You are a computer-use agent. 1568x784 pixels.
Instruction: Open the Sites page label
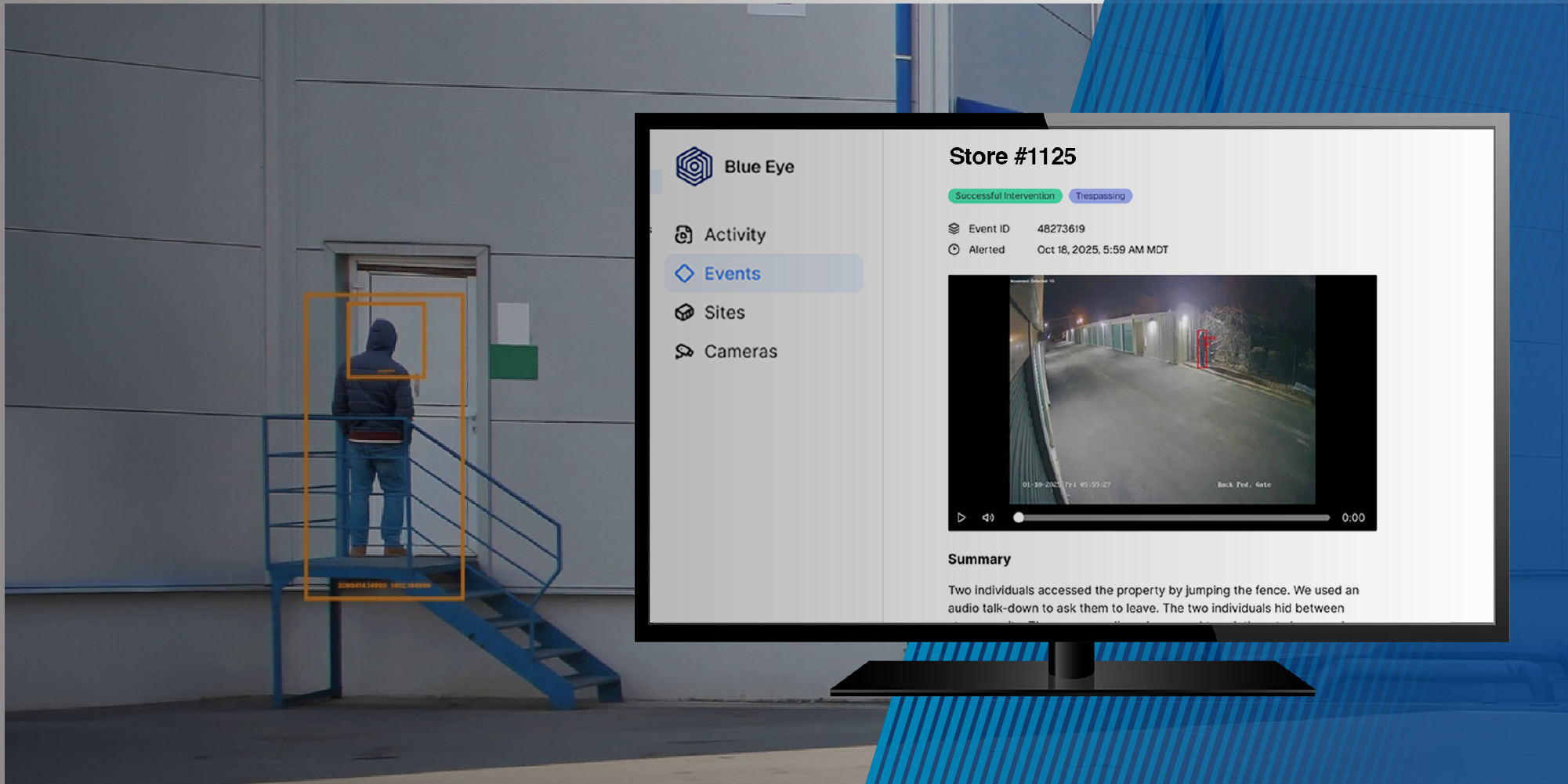[x=724, y=313]
